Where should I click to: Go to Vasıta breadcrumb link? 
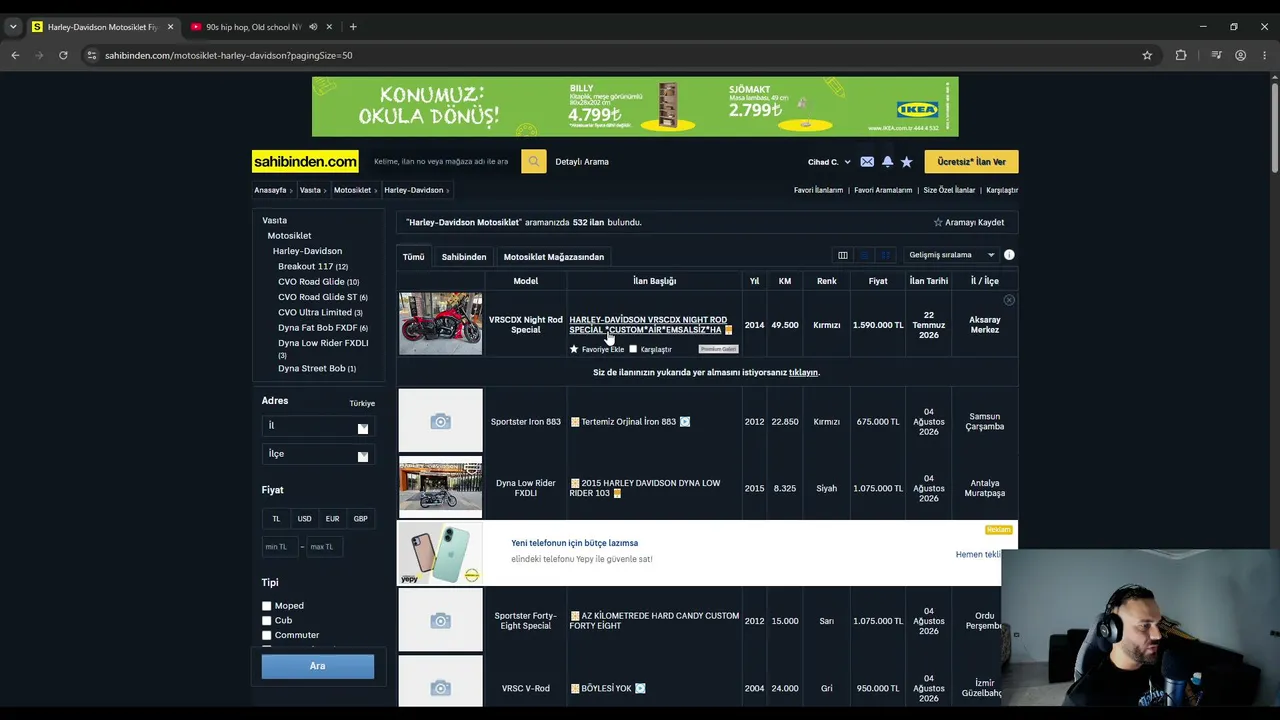pos(310,190)
